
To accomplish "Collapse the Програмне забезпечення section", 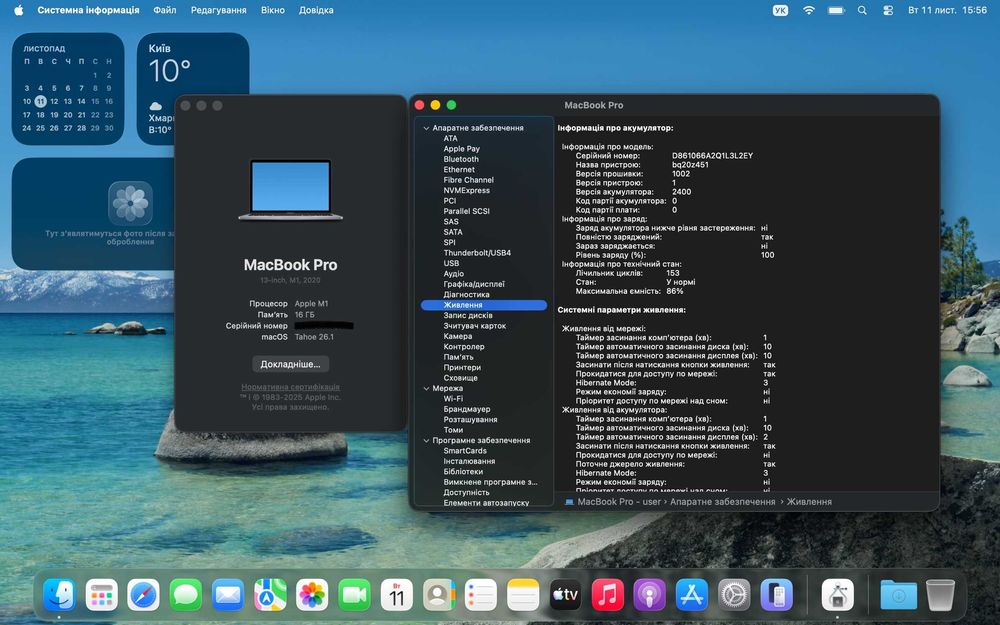I will click(426, 440).
